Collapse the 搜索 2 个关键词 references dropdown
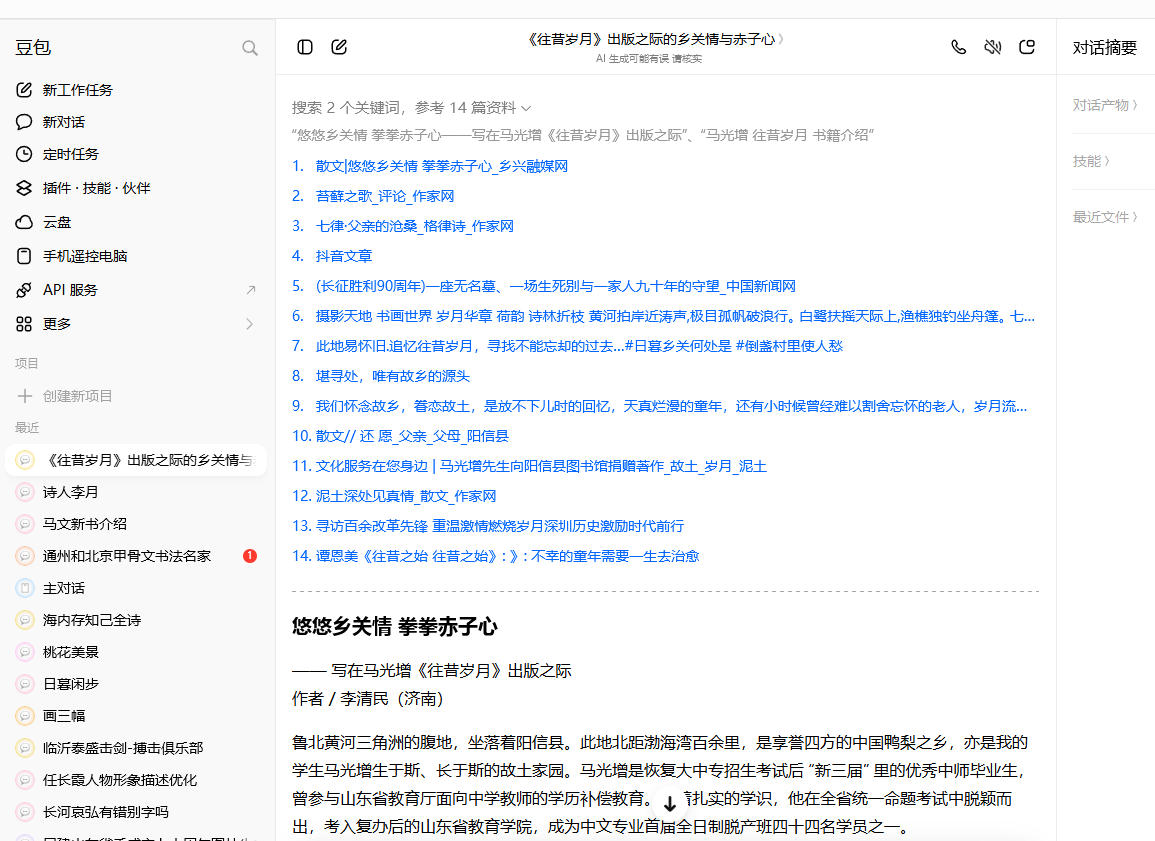 click(x=411, y=108)
